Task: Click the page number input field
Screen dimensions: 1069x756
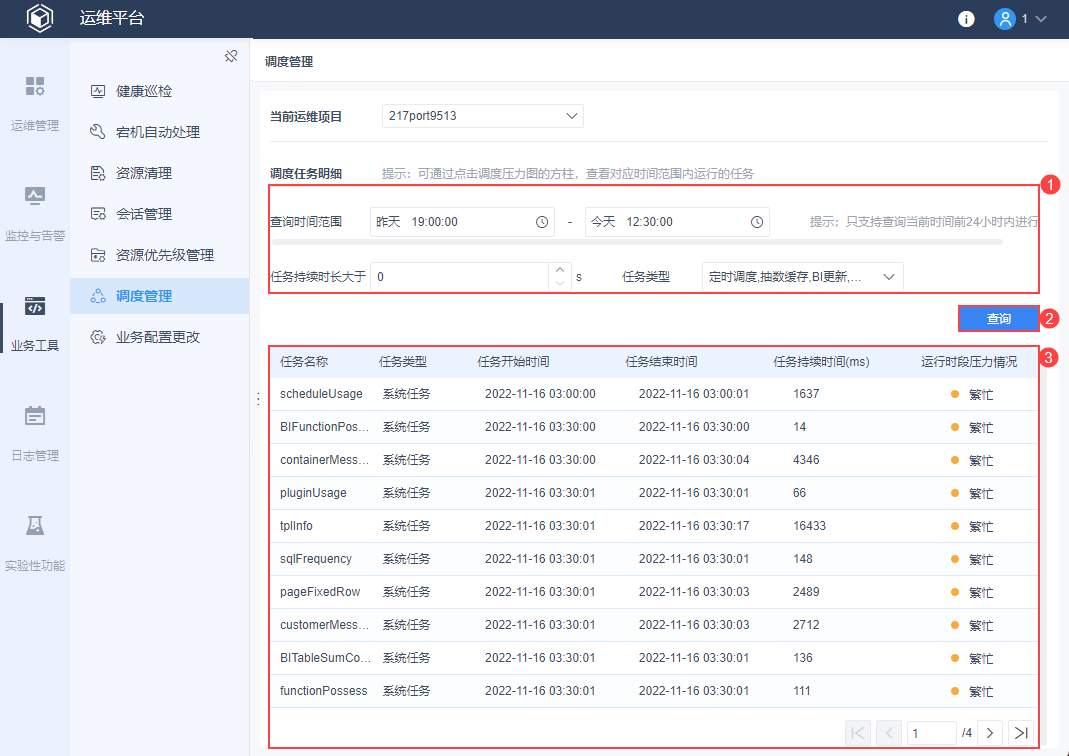Action: tap(931, 733)
